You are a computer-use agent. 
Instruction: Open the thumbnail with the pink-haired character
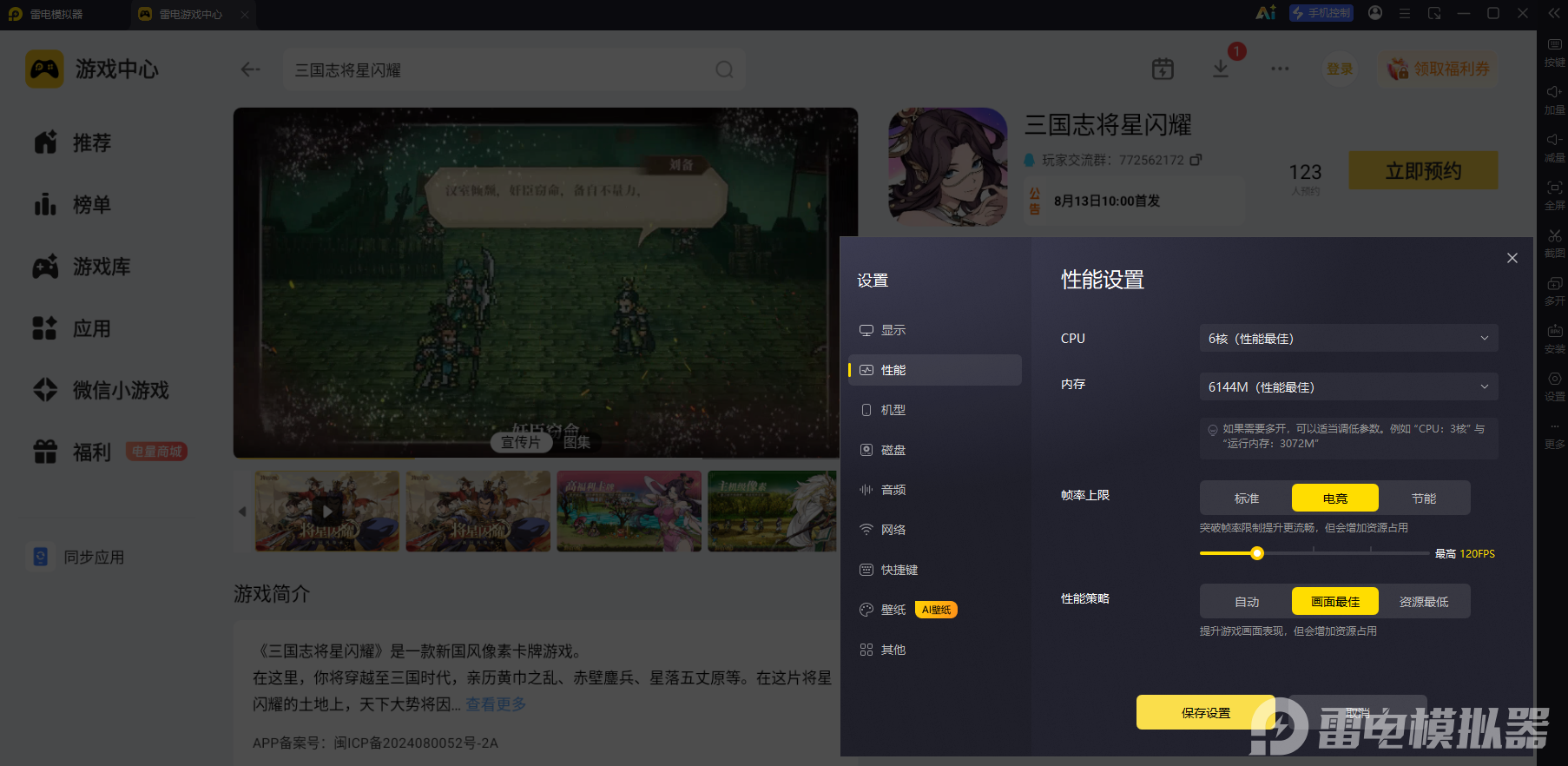[x=629, y=511]
